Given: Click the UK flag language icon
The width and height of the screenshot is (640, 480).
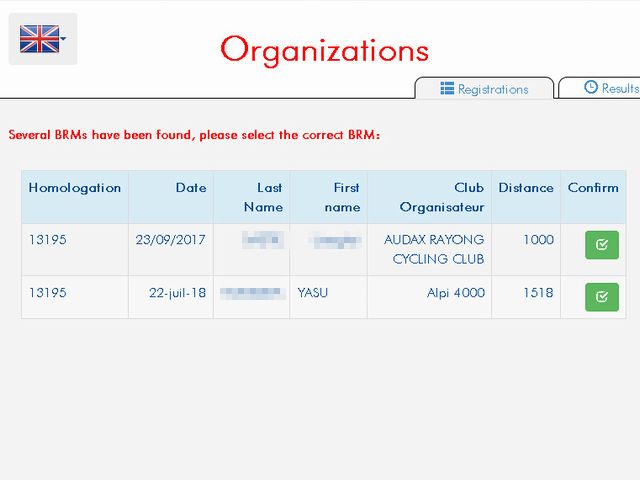Looking at the screenshot, I should tap(39, 39).
